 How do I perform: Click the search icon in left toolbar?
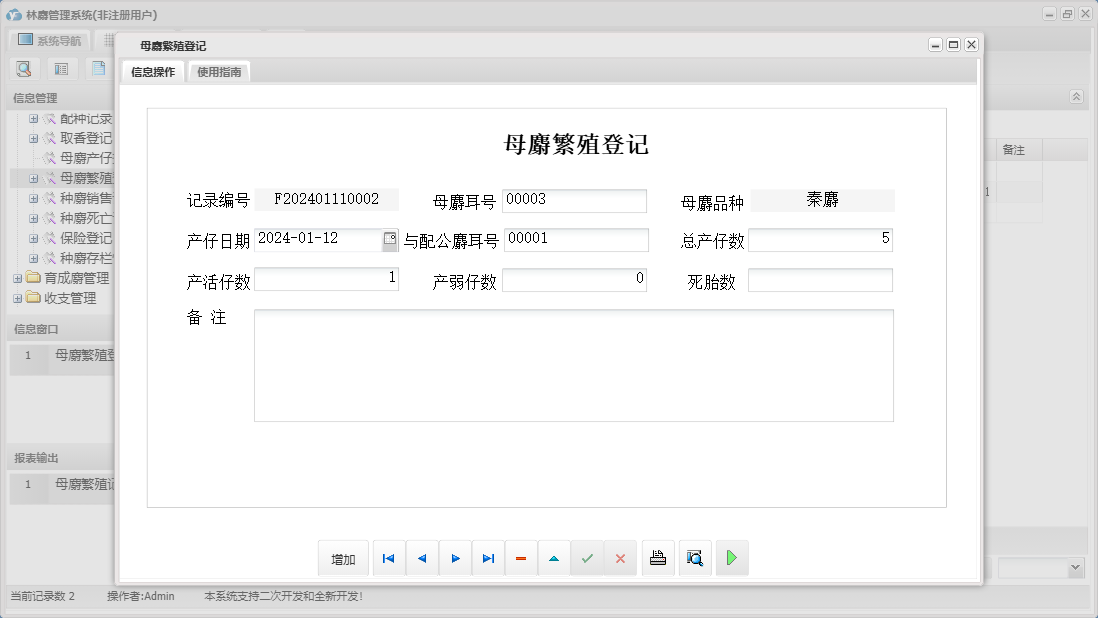click(x=23, y=69)
